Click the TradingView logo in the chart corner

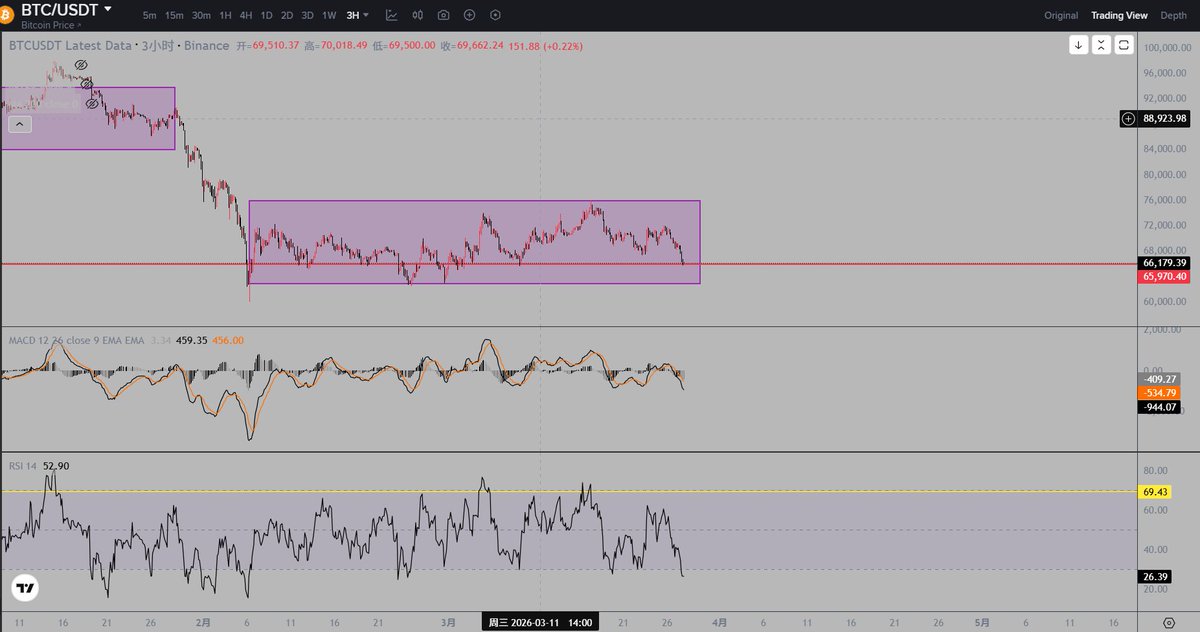tap(25, 589)
